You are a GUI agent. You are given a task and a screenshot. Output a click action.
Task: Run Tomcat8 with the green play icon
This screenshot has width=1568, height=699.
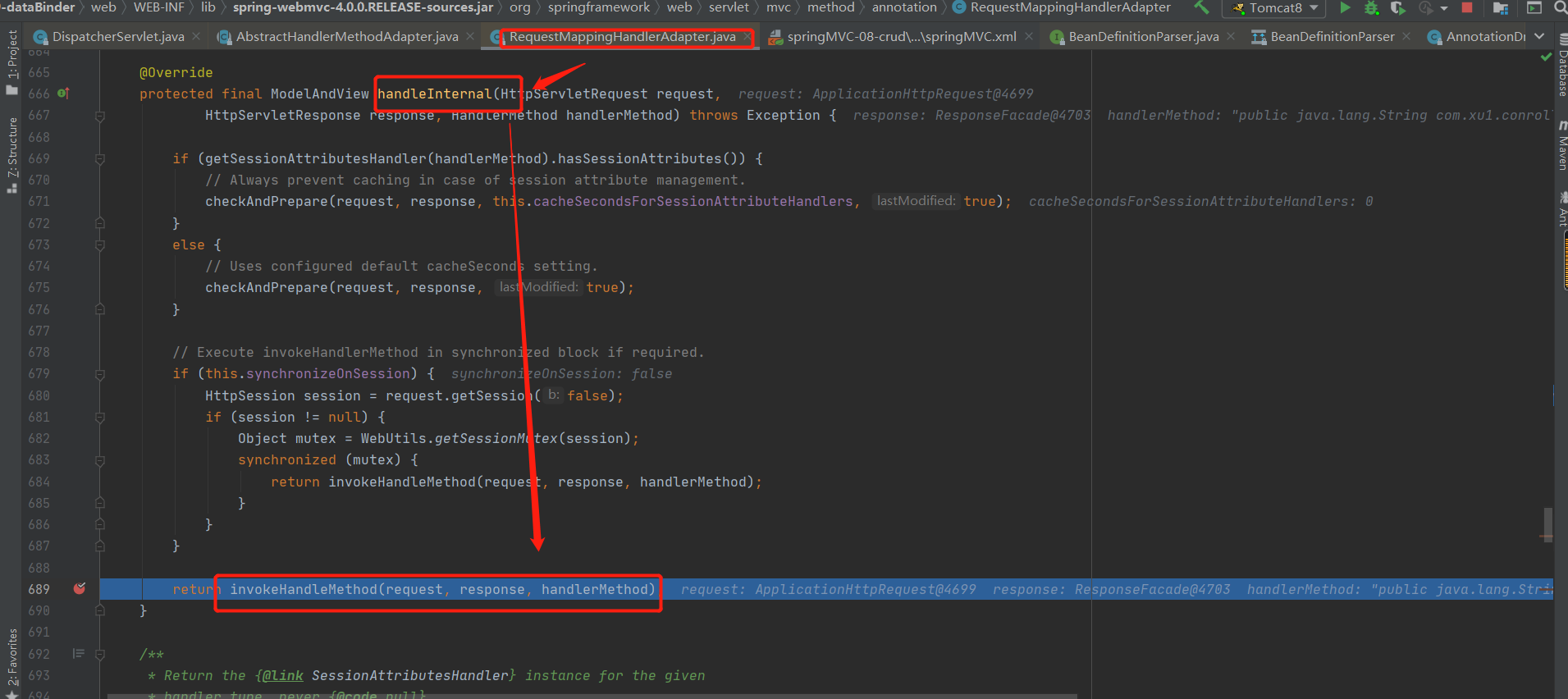[1345, 7]
